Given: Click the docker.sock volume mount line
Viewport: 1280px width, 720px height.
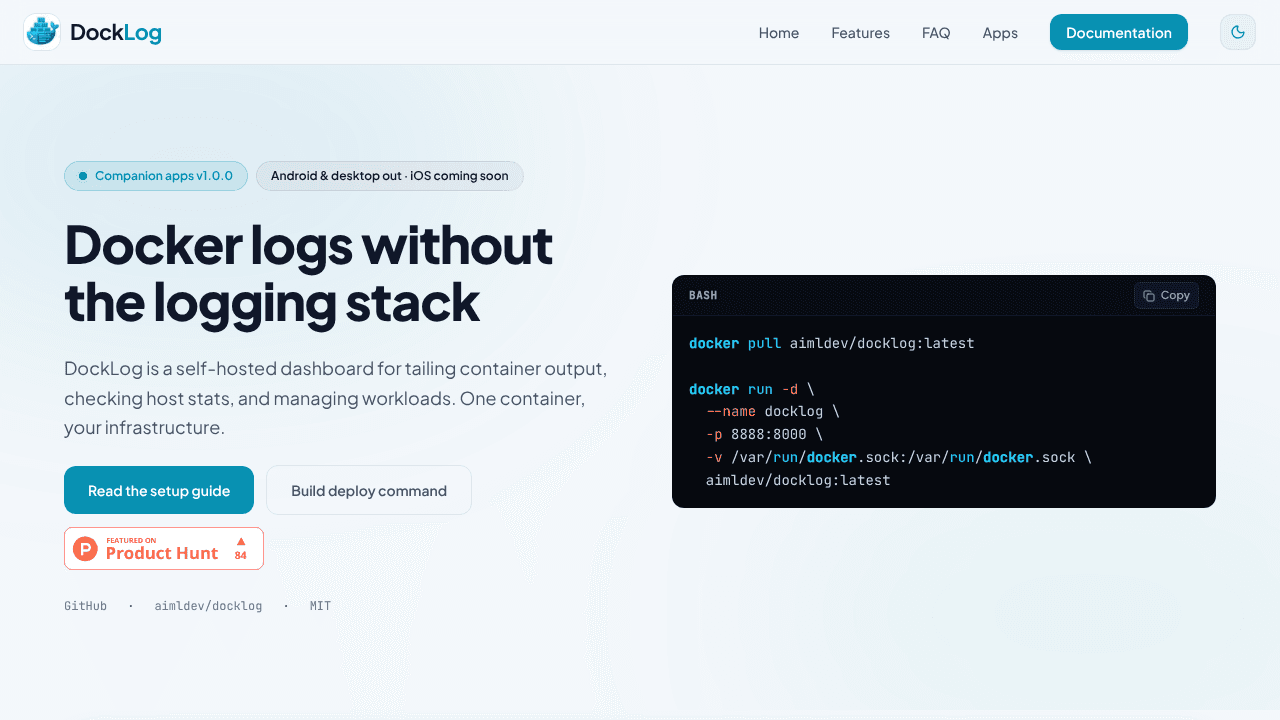Looking at the screenshot, I should click(x=898, y=457).
